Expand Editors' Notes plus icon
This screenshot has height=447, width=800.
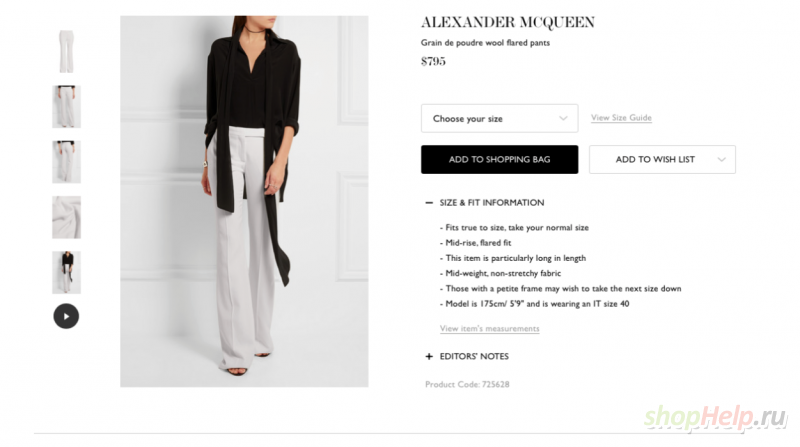click(429, 356)
